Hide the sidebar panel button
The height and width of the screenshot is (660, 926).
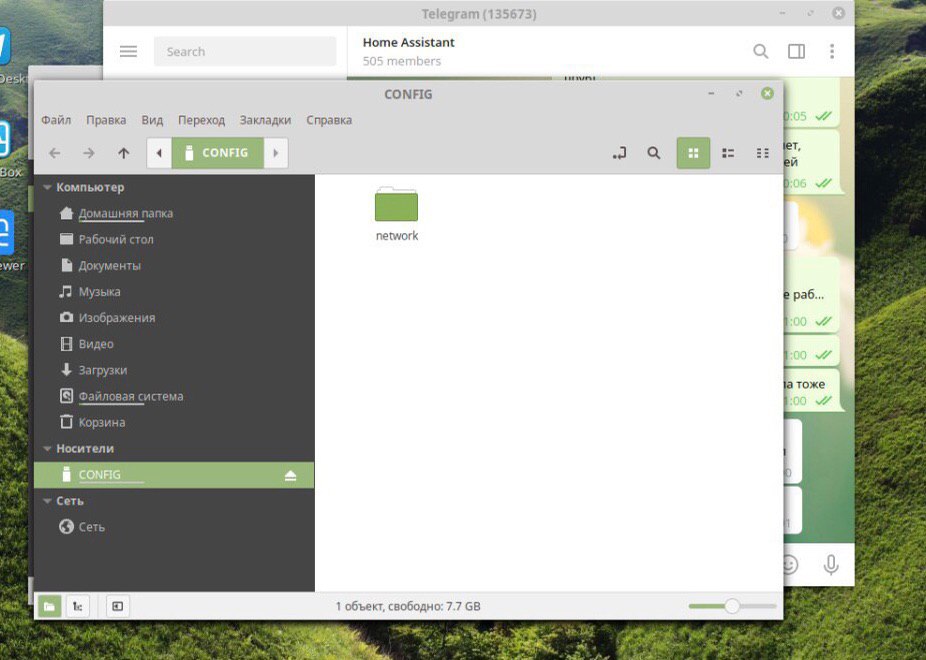pos(118,606)
